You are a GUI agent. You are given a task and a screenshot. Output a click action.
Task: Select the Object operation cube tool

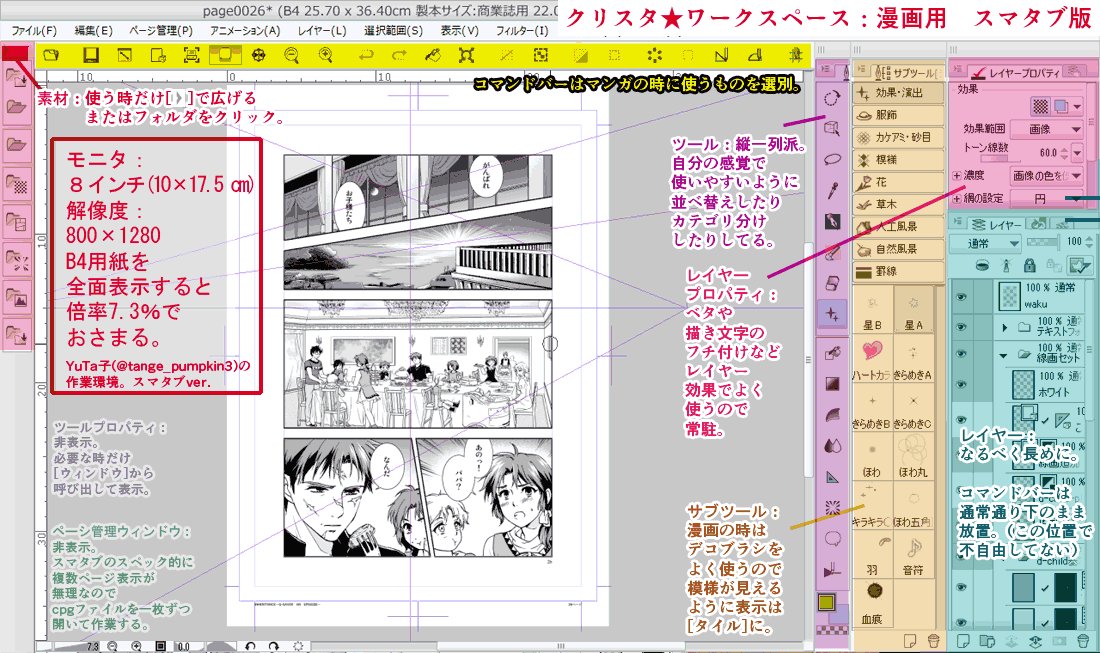click(832, 128)
